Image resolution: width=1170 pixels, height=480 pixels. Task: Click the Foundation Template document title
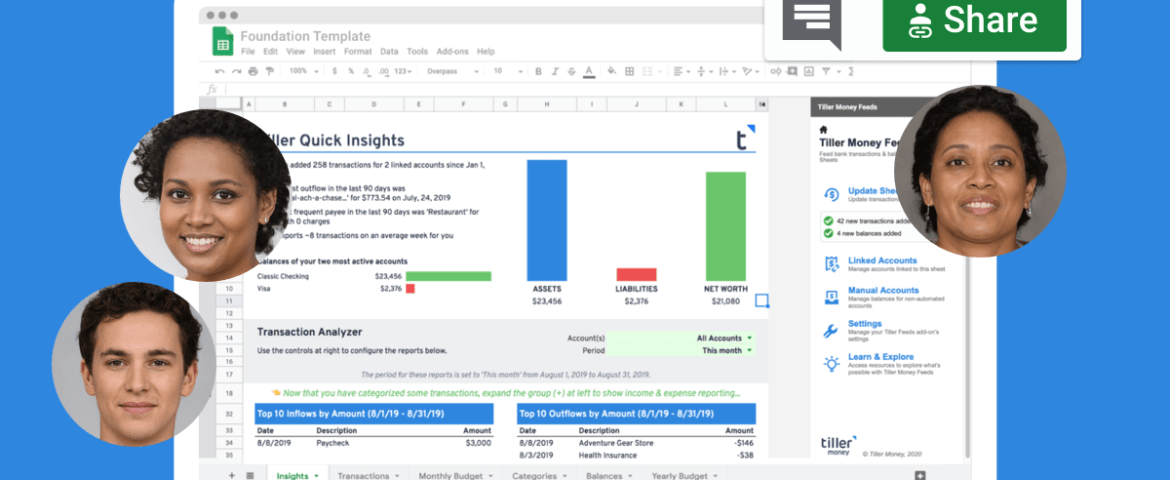point(305,36)
